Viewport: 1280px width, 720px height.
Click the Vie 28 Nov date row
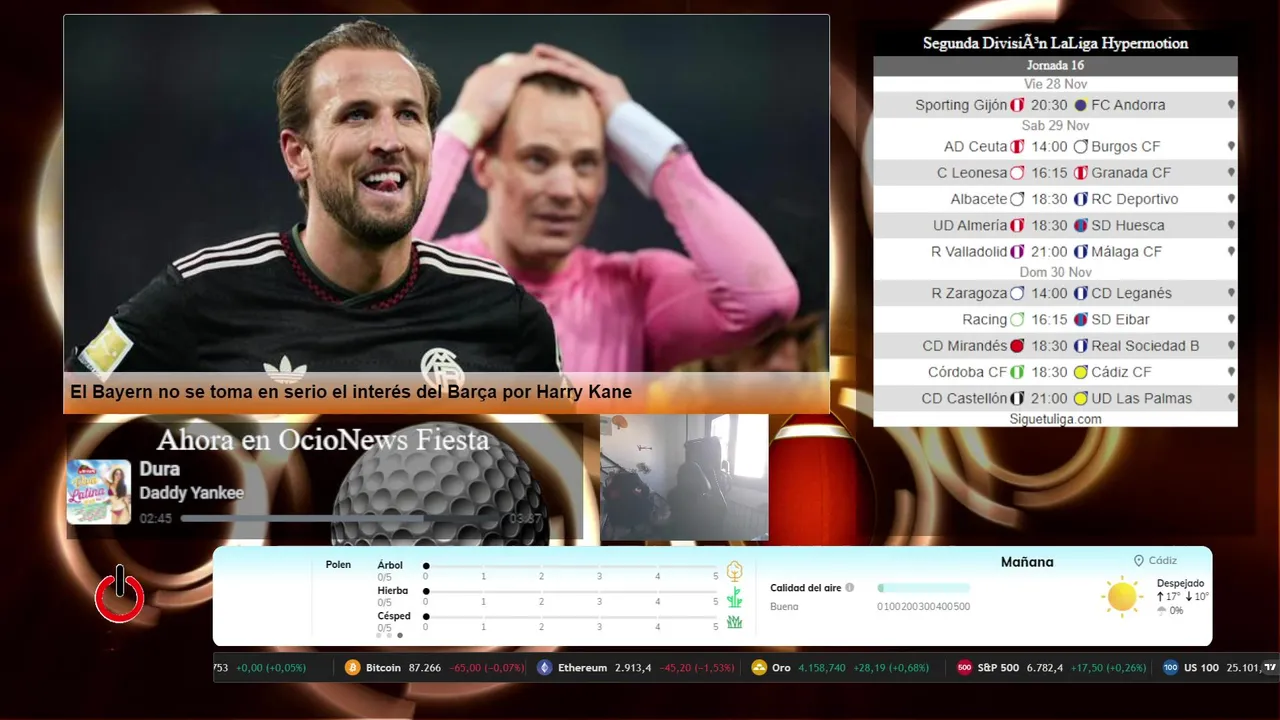[x=1055, y=85]
